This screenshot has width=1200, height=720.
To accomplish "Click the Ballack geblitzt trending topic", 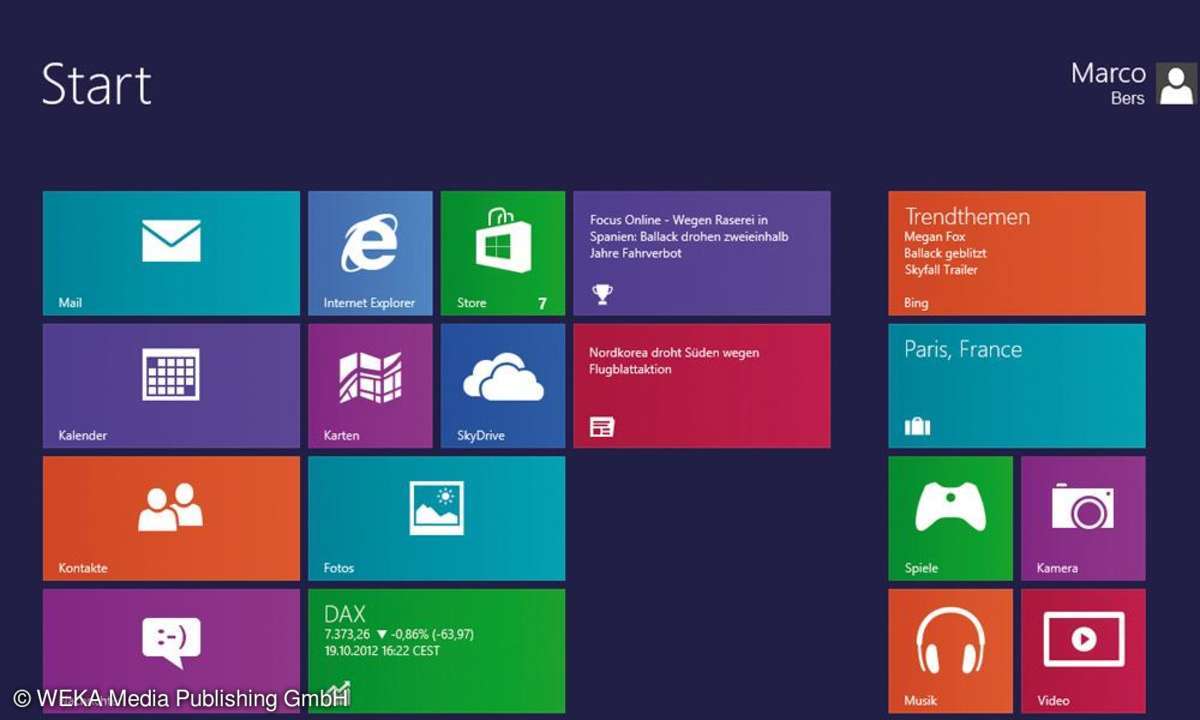I will 945,254.
